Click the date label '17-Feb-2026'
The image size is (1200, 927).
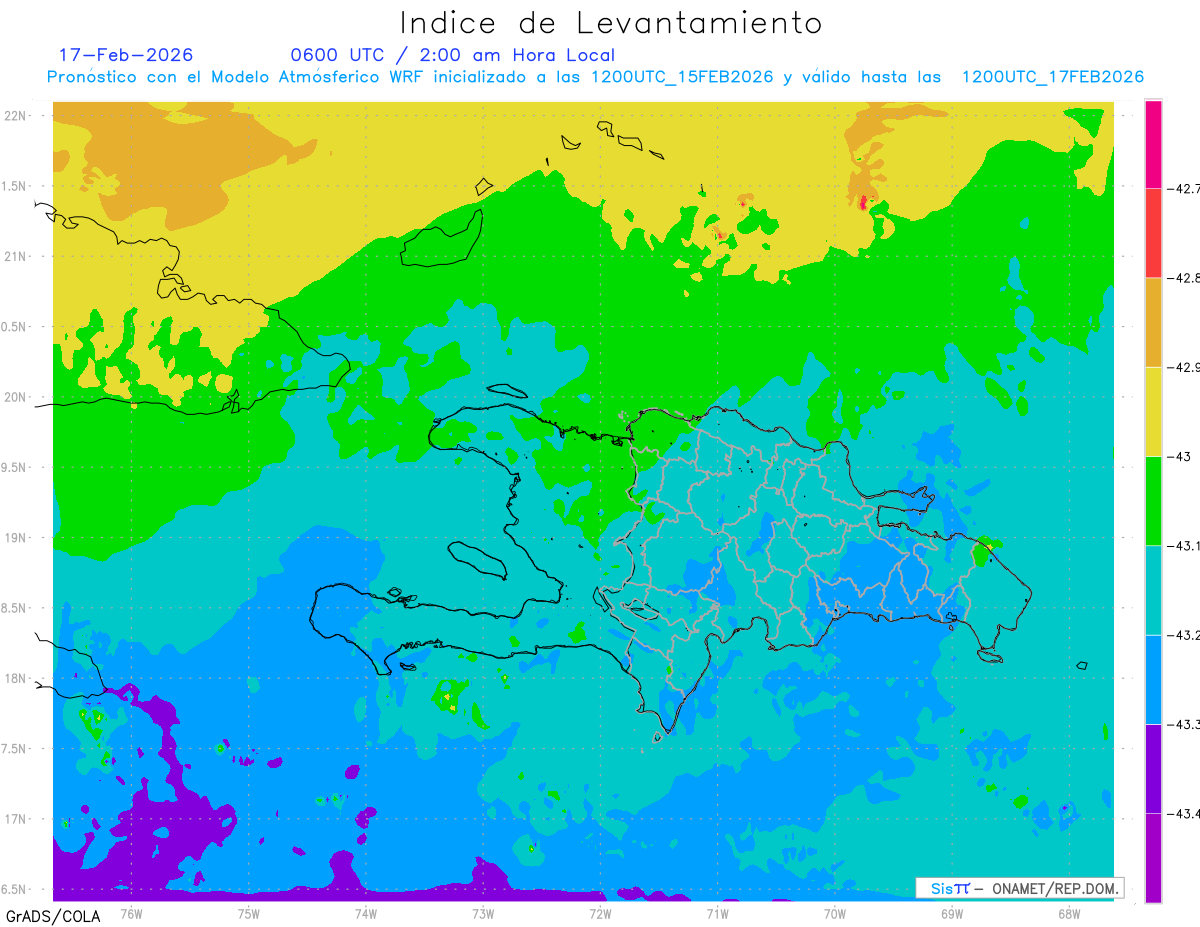tap(126, 55)
